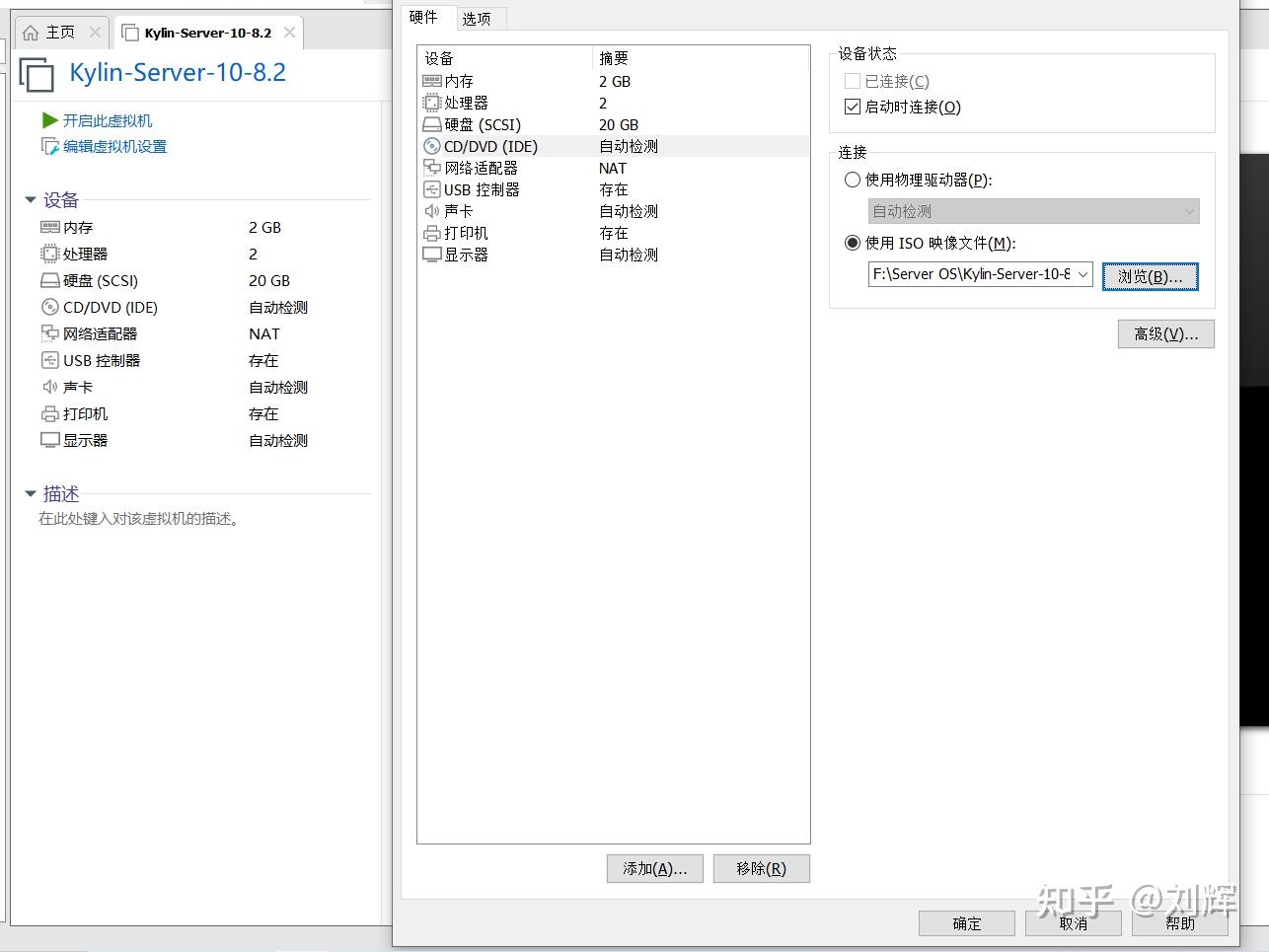The height and width of the screenshot is (952, 1269).
Task: Click 开启此虚拟机 link
Action: [x=108, y=120]
